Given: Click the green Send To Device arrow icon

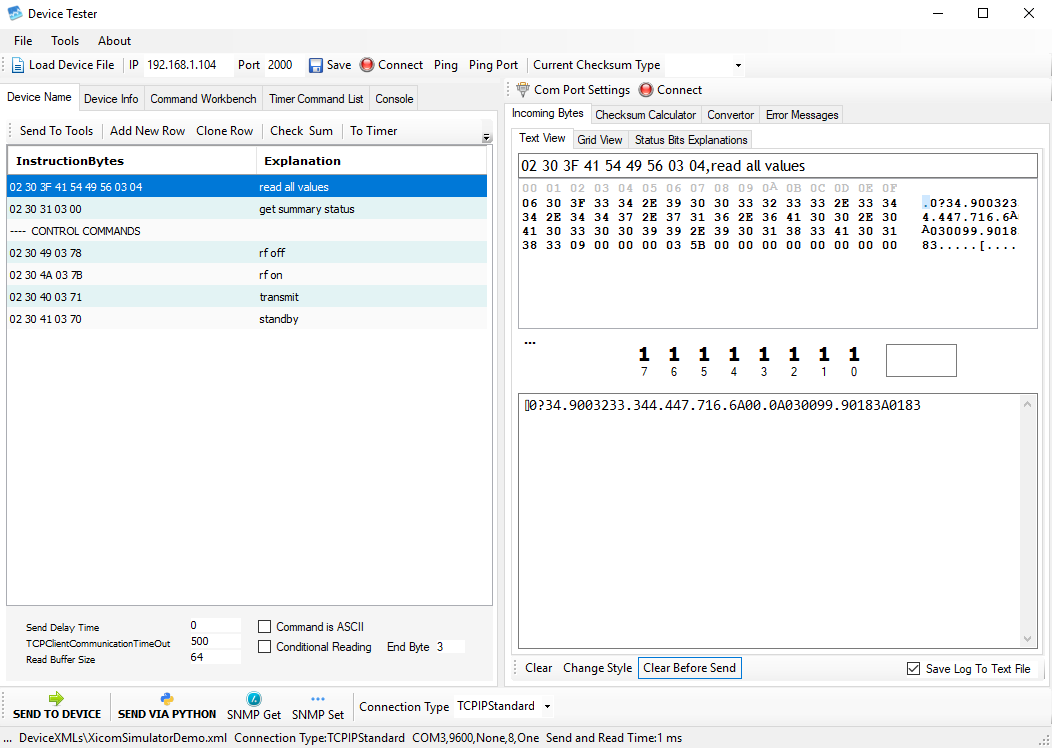Looking at the screenshot, I should (x=56, y=698).
